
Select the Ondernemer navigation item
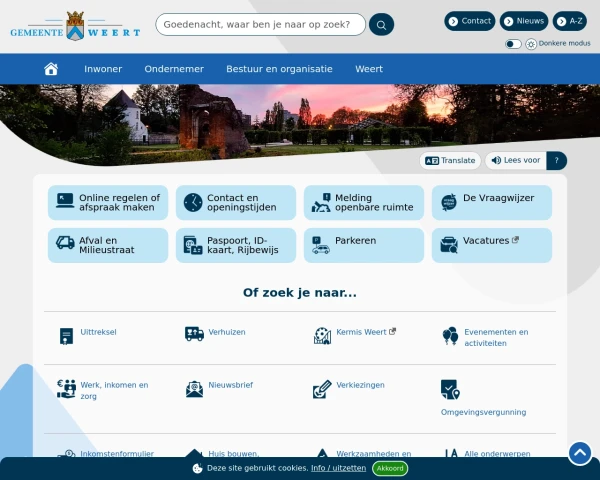coord(174,69)
